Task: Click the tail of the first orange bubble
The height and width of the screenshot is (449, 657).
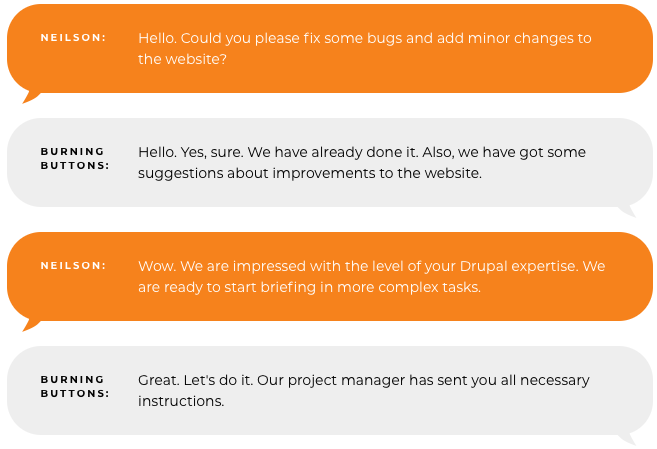Action: coord(32,97)
